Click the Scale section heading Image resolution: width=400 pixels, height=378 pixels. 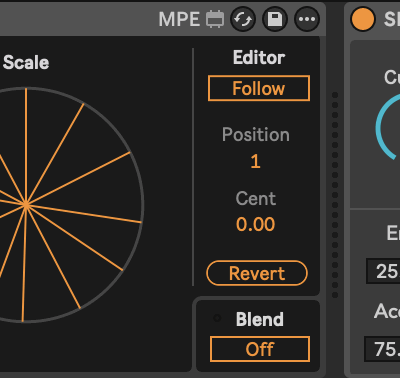26,62
